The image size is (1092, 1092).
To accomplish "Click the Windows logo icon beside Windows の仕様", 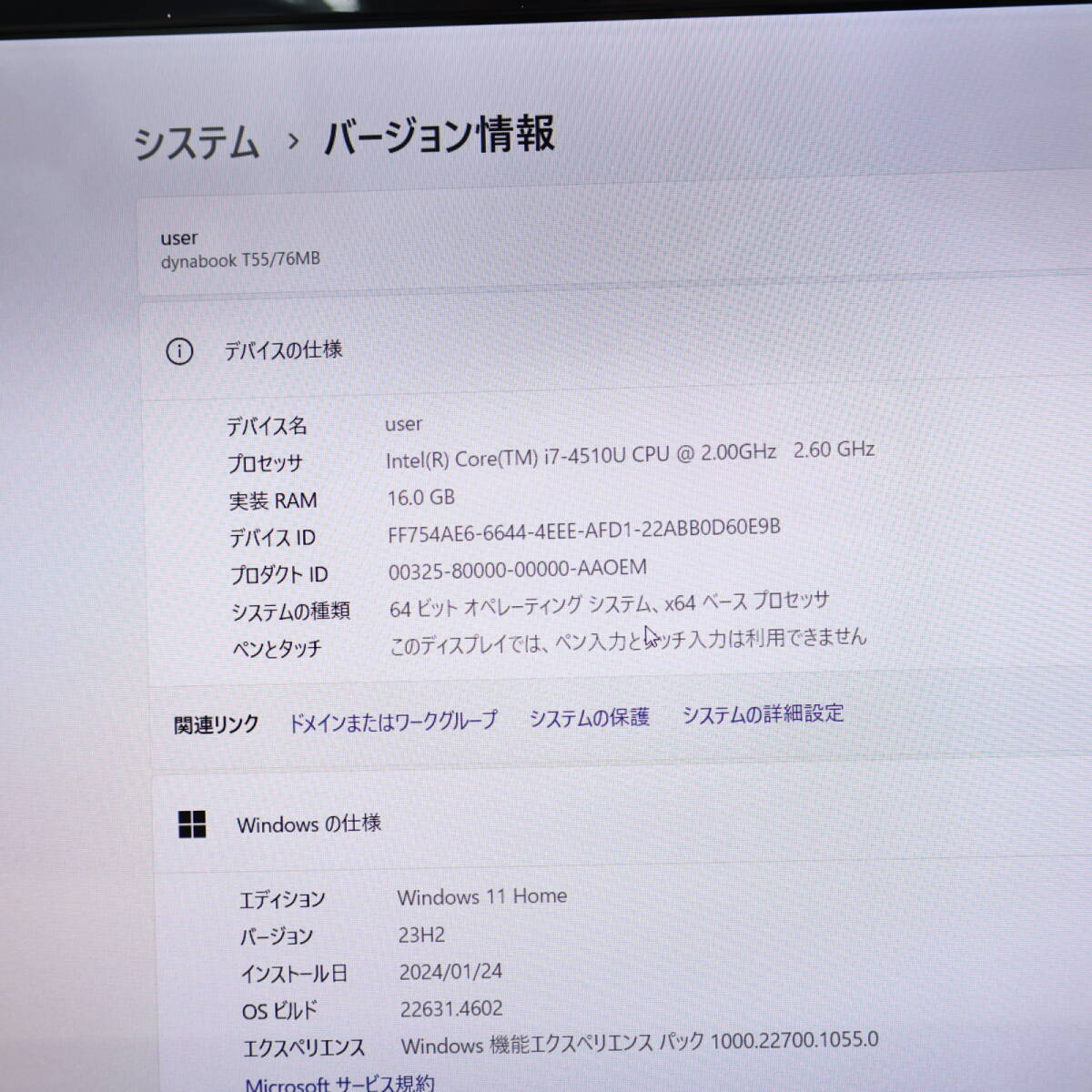I will click(192, 824).
